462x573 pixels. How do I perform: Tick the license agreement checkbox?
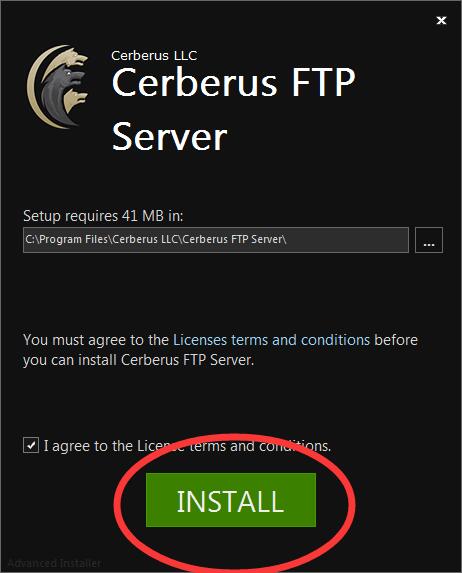coord(31,445)
